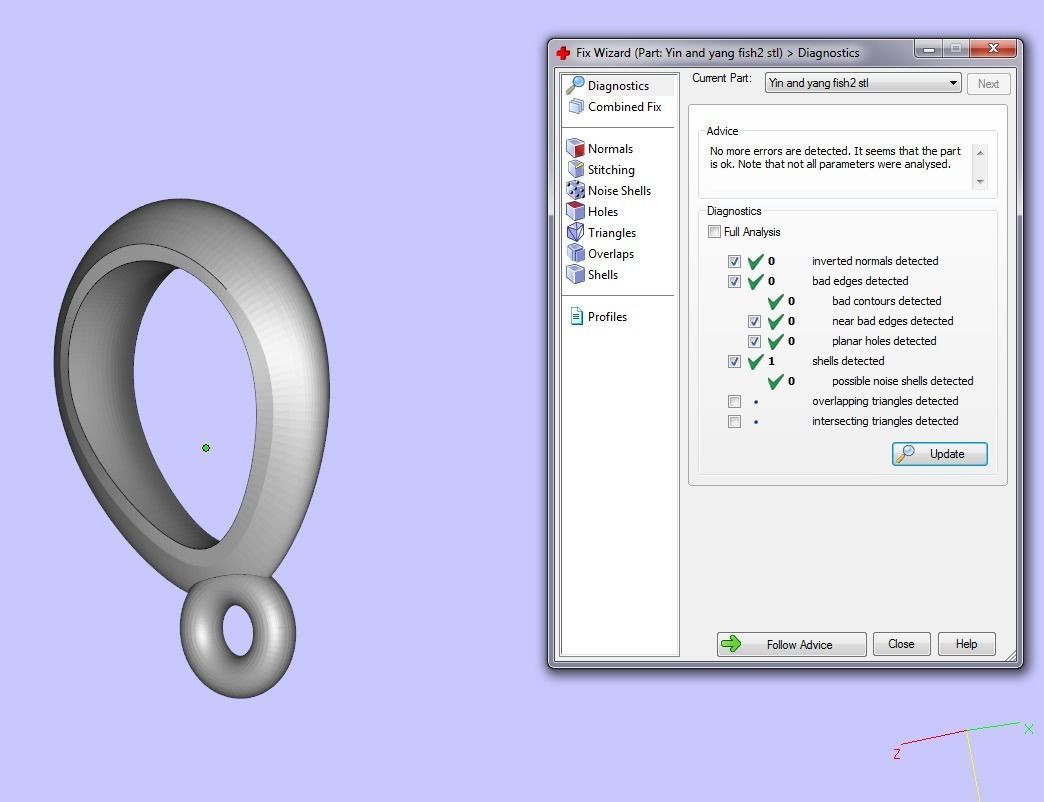Image resolution: width=1044 pixels, height=802 pixels.
Task: Open the Profiles section label
Action: click(x=607, y=317)
